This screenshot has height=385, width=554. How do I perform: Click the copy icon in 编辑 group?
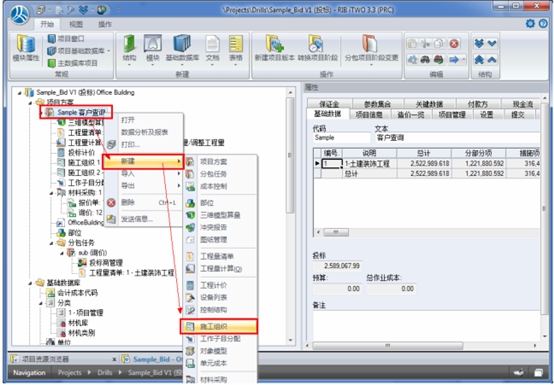point(439,44)
